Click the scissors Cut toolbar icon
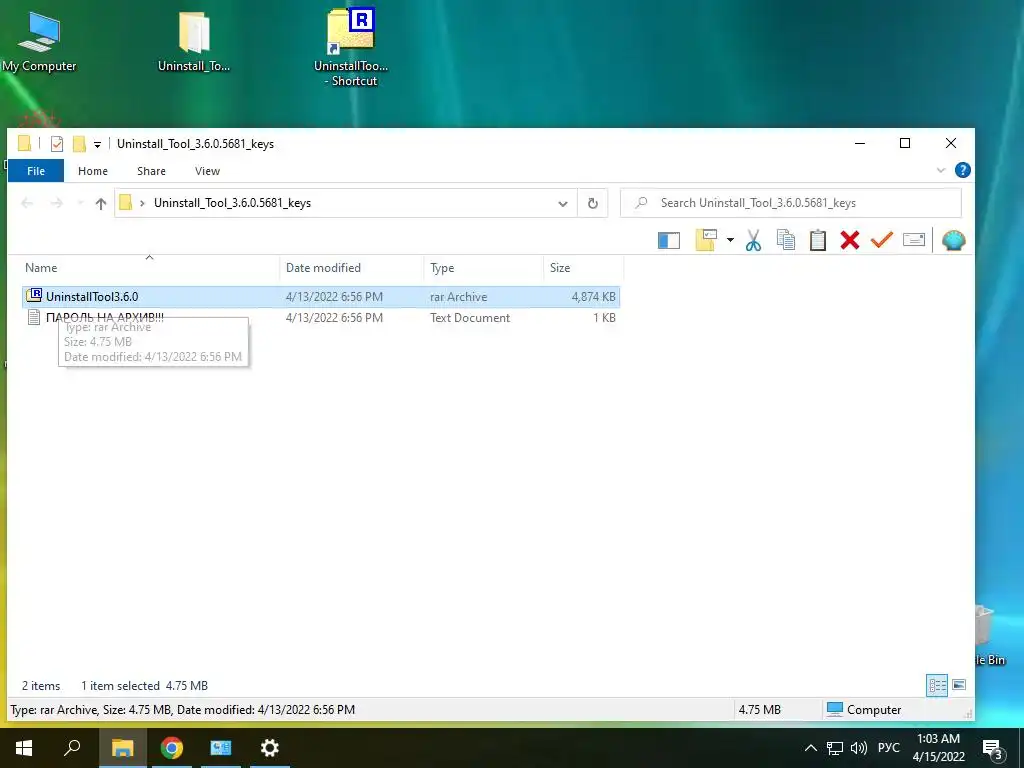Screen dimensions: 1024x768 point(753,240)
